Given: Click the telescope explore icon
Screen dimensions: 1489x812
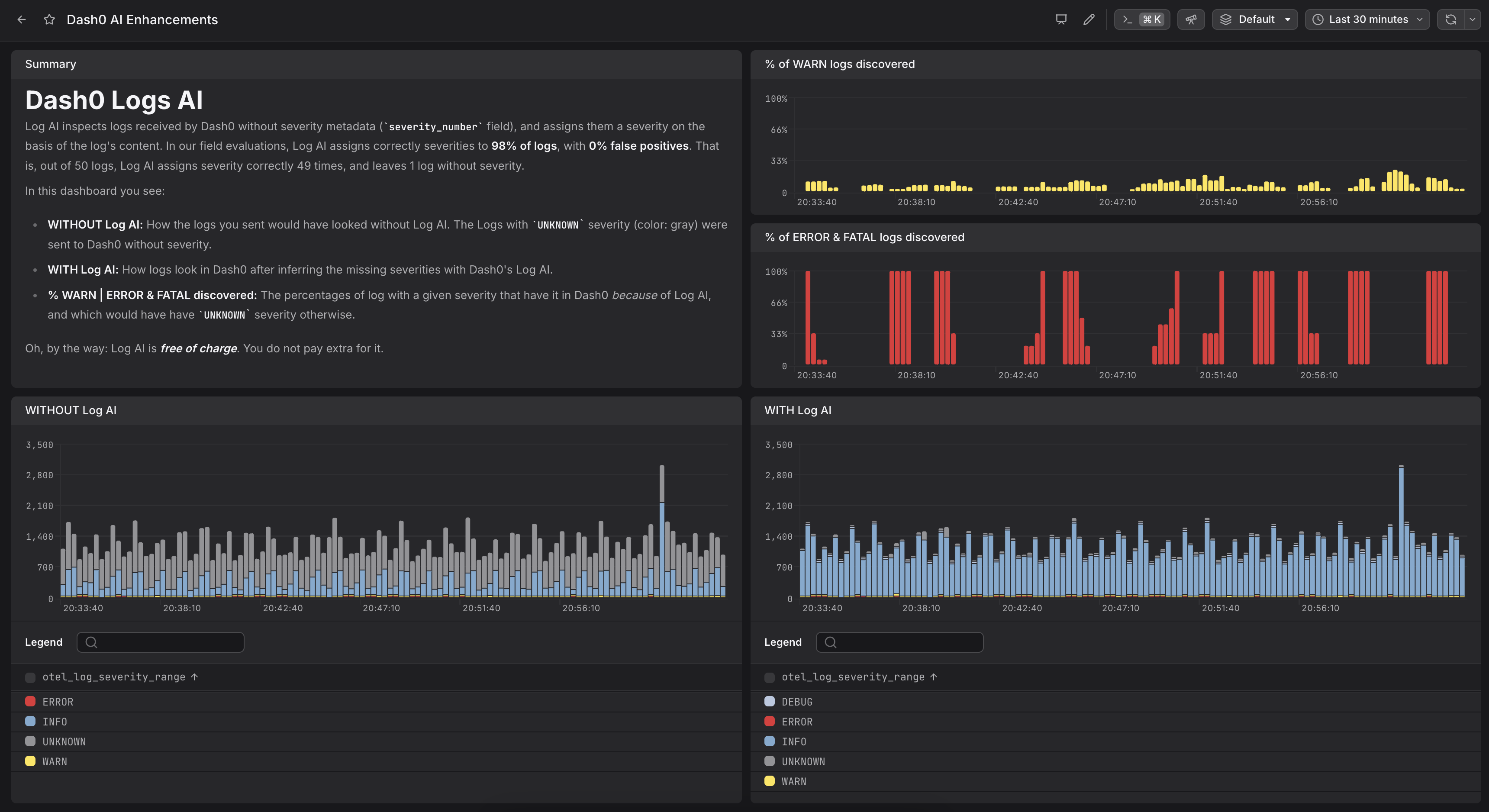Looking at the screenshot, I should click(x=1191, y=19).
